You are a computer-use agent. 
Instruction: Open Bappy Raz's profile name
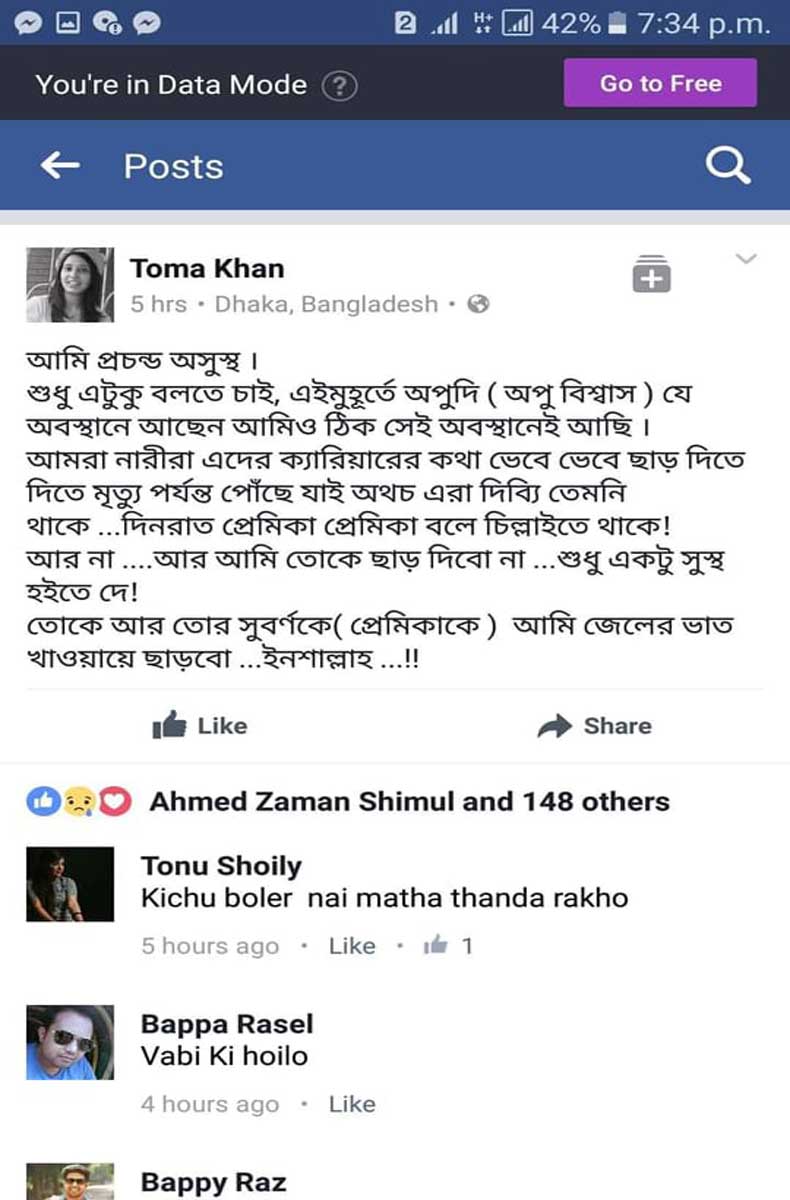point(213,1182)
